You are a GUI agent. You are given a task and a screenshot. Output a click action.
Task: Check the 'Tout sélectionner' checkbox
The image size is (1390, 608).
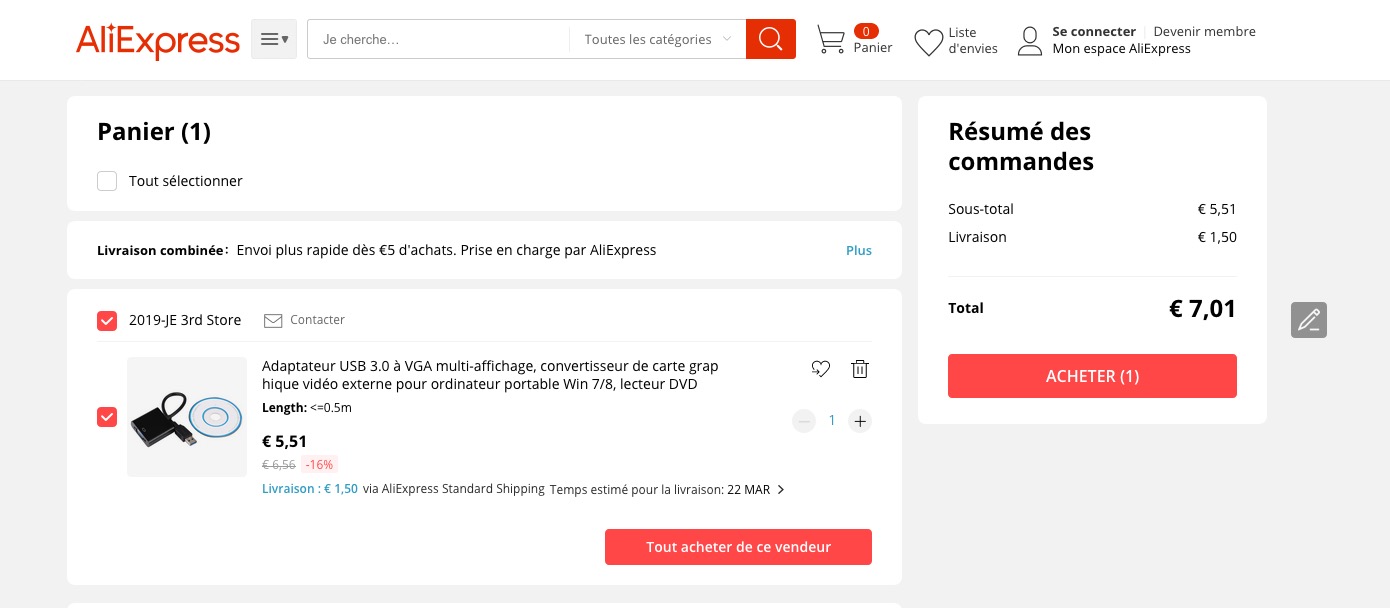click(x=107, y=181)
